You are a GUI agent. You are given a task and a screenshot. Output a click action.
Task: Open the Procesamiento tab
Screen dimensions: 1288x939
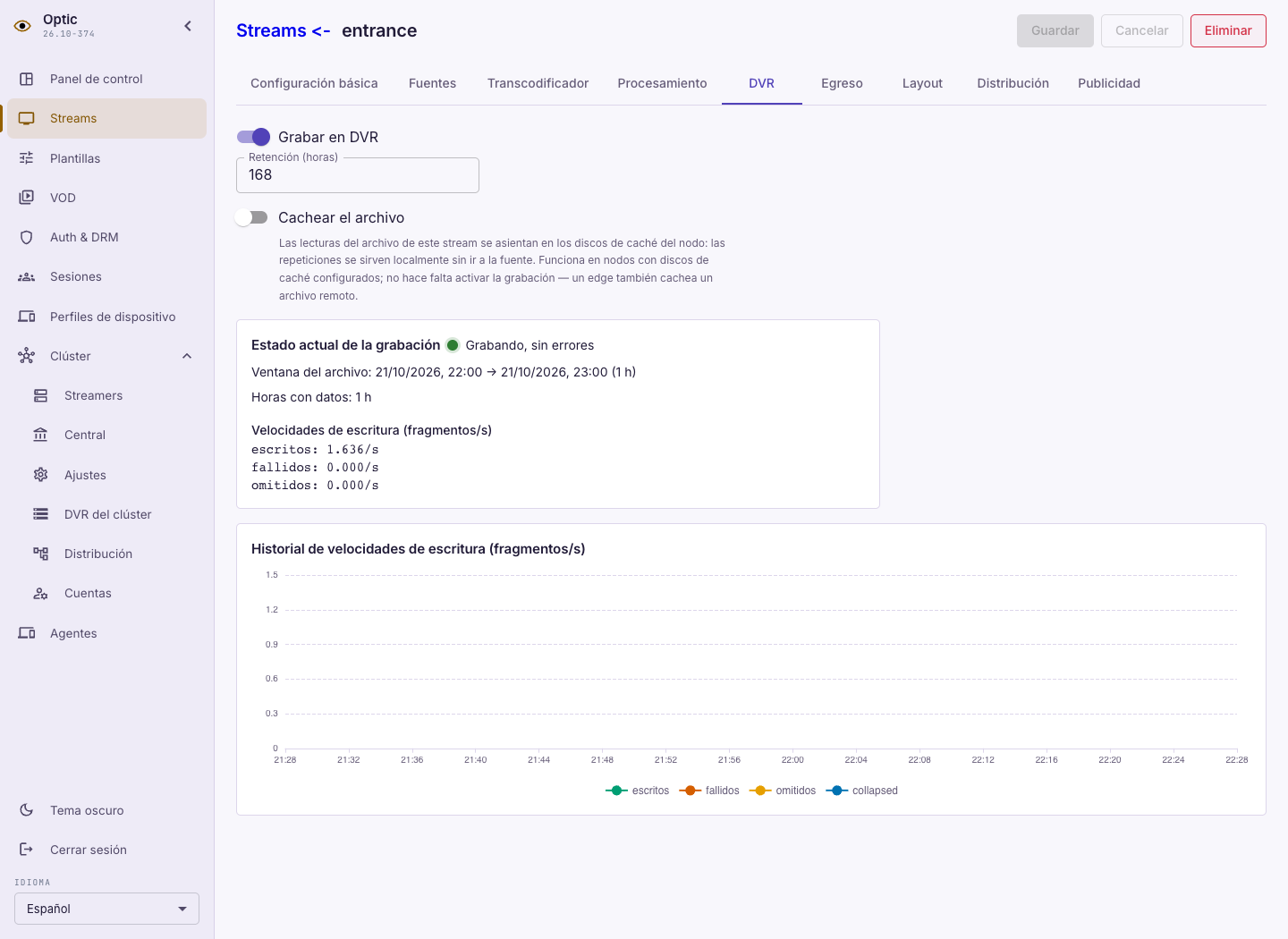tap(662, 83)
